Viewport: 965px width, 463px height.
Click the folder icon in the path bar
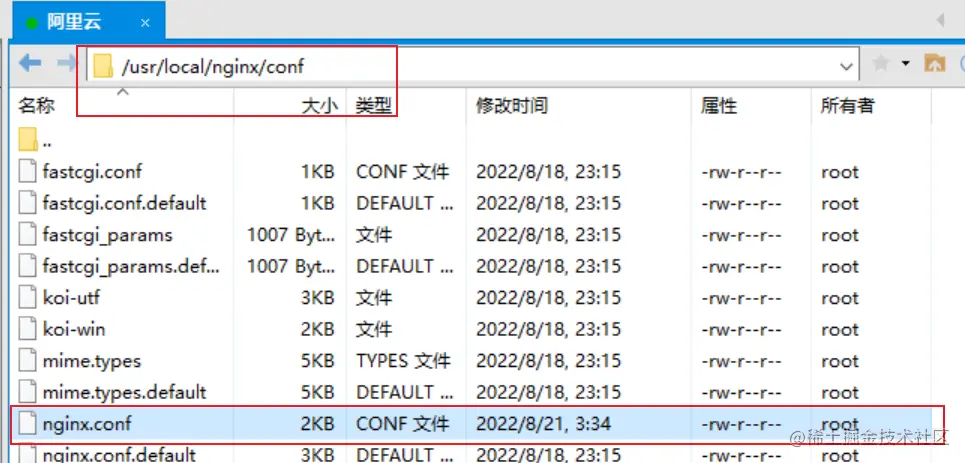(103, 65)
